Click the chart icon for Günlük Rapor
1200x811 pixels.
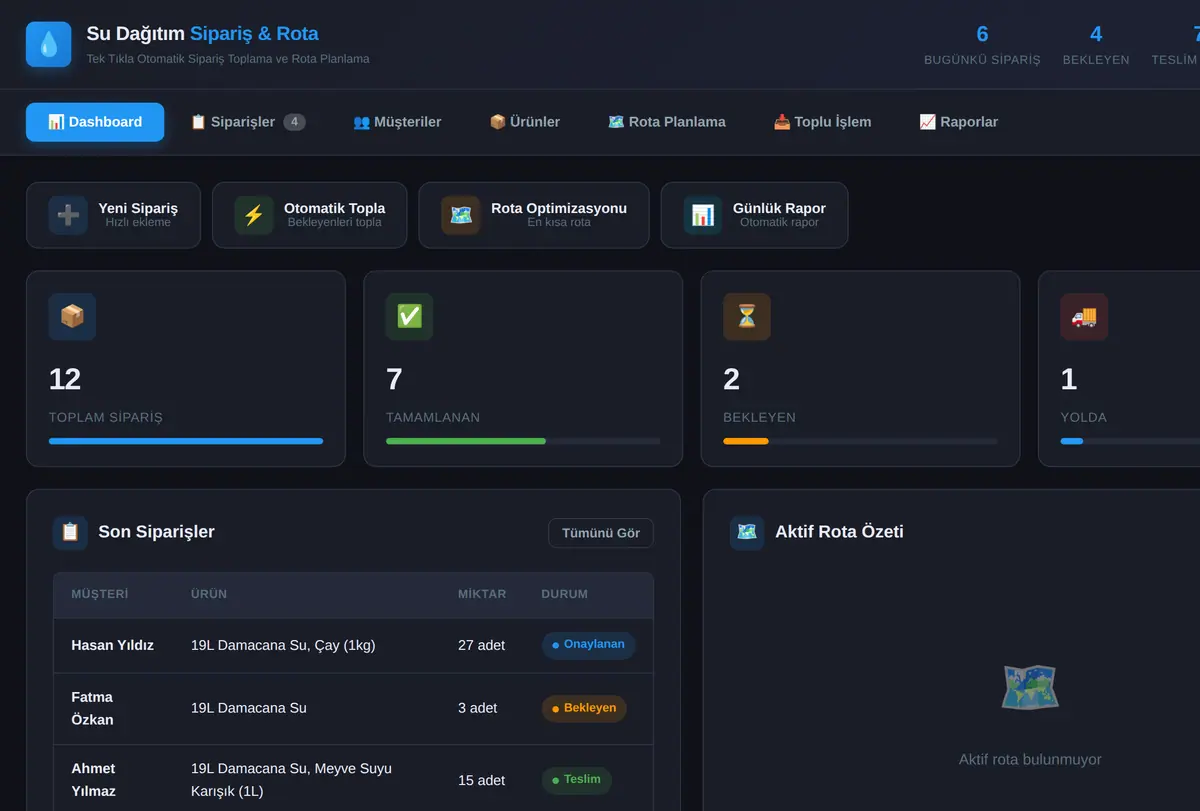tap(703, 215)
